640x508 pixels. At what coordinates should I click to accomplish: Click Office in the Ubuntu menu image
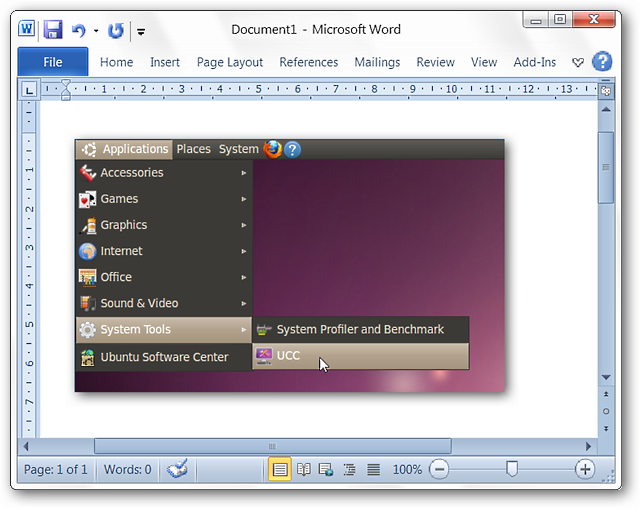164,277
